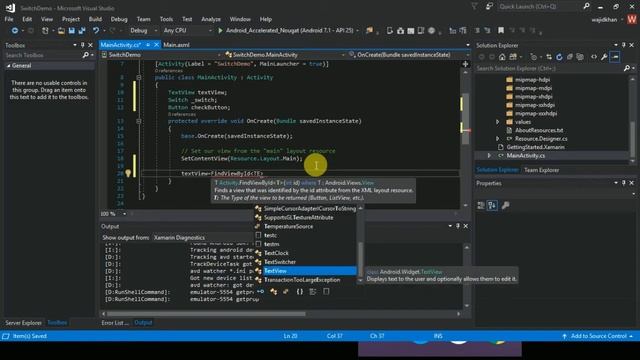Click the Quick Launch search field

(x=539, y=7)
